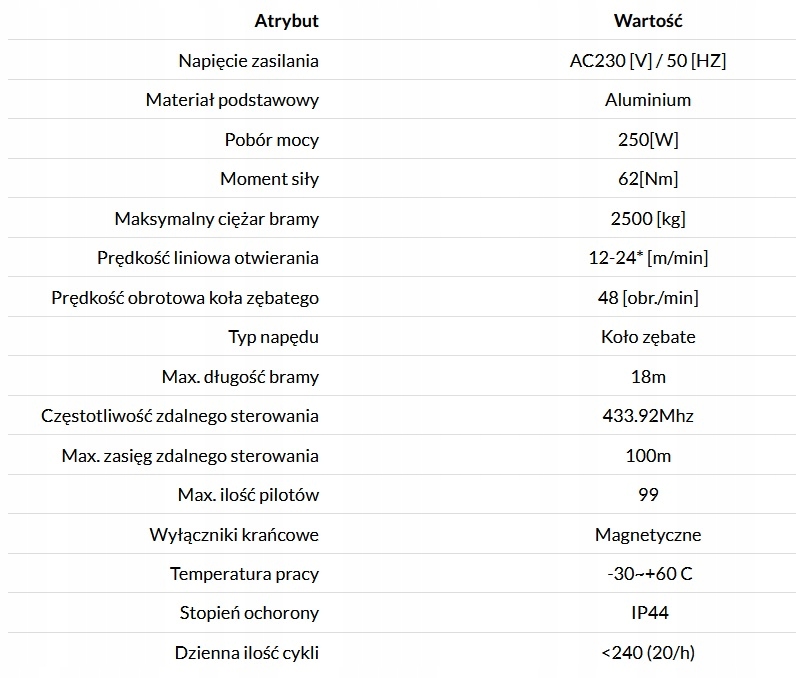The image size is (796, 678).
Task: Select the "433.92Mhz" frequency value
Action: [x=647, y=416]
